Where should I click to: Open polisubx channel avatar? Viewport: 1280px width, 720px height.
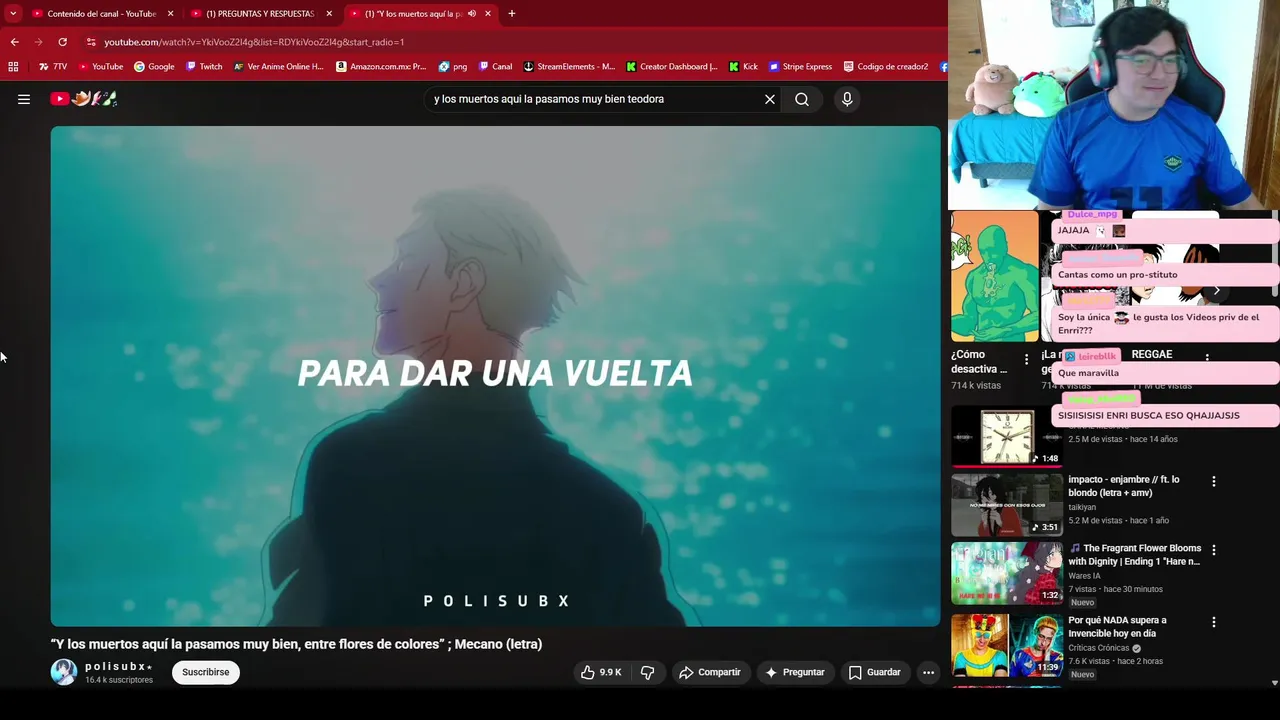[x=64, y=672]
